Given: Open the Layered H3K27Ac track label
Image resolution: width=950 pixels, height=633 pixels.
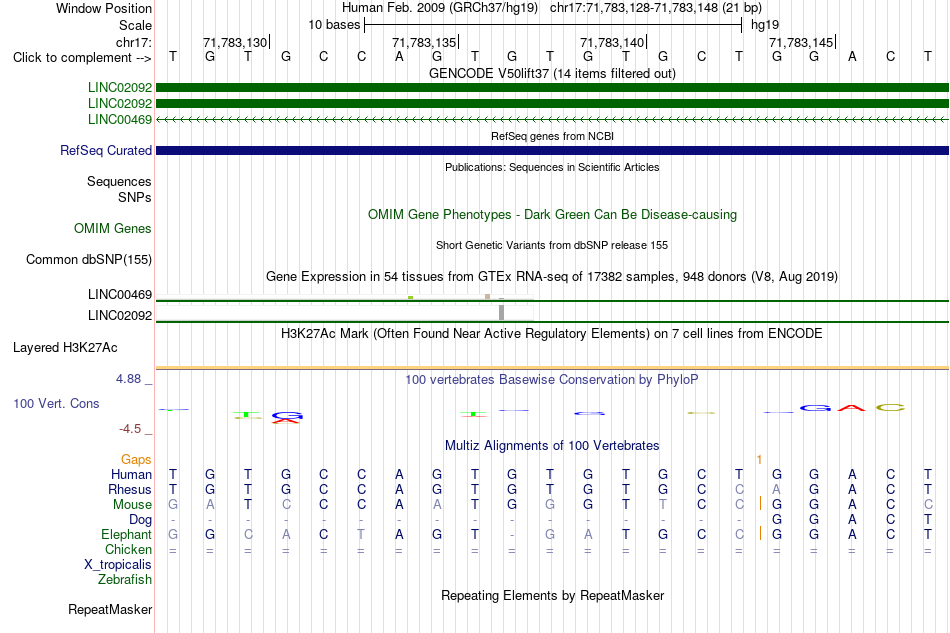Looking at the screenshot, I should 65,348.
